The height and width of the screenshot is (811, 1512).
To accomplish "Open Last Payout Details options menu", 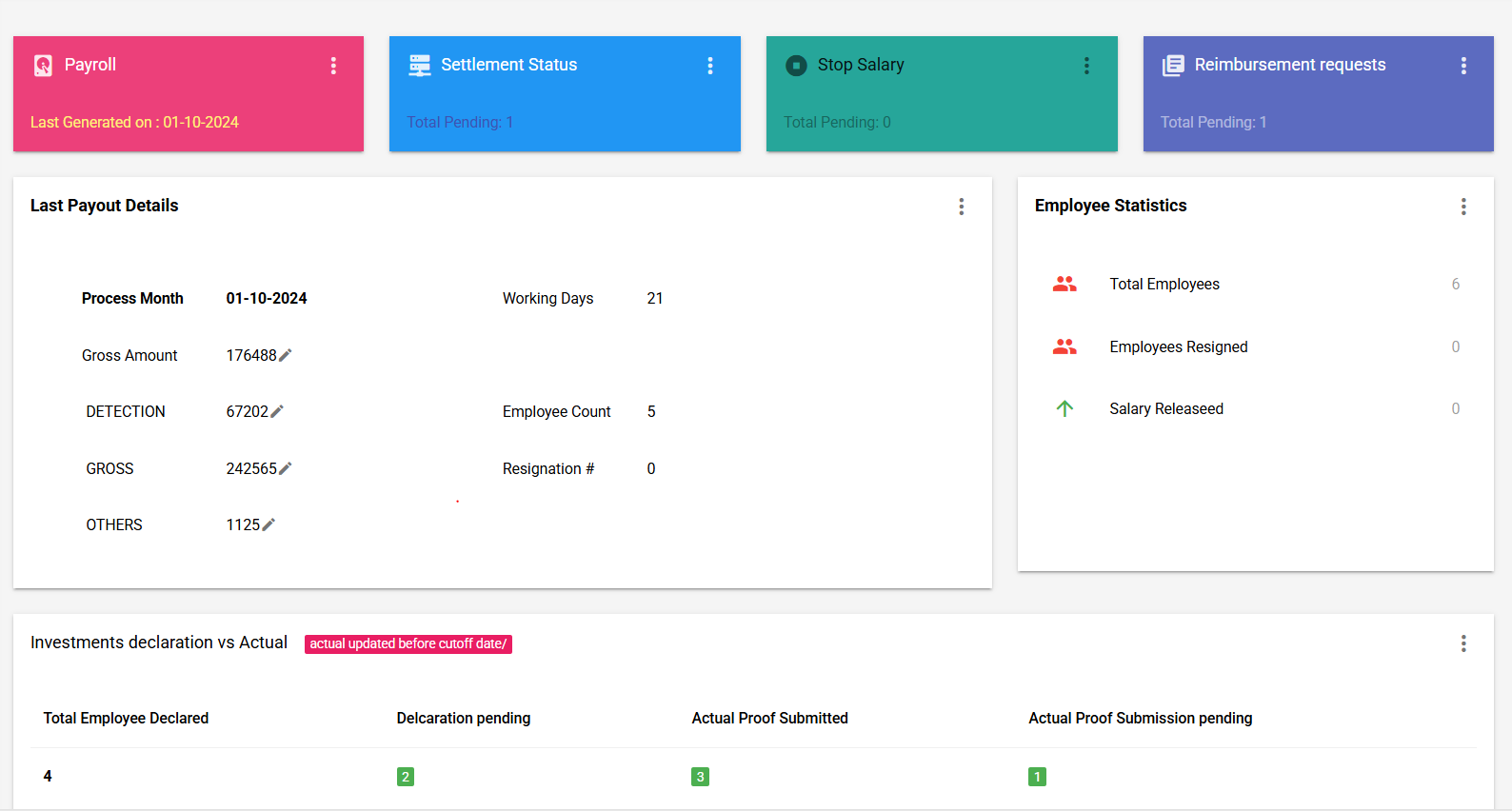I will point(962,207).
